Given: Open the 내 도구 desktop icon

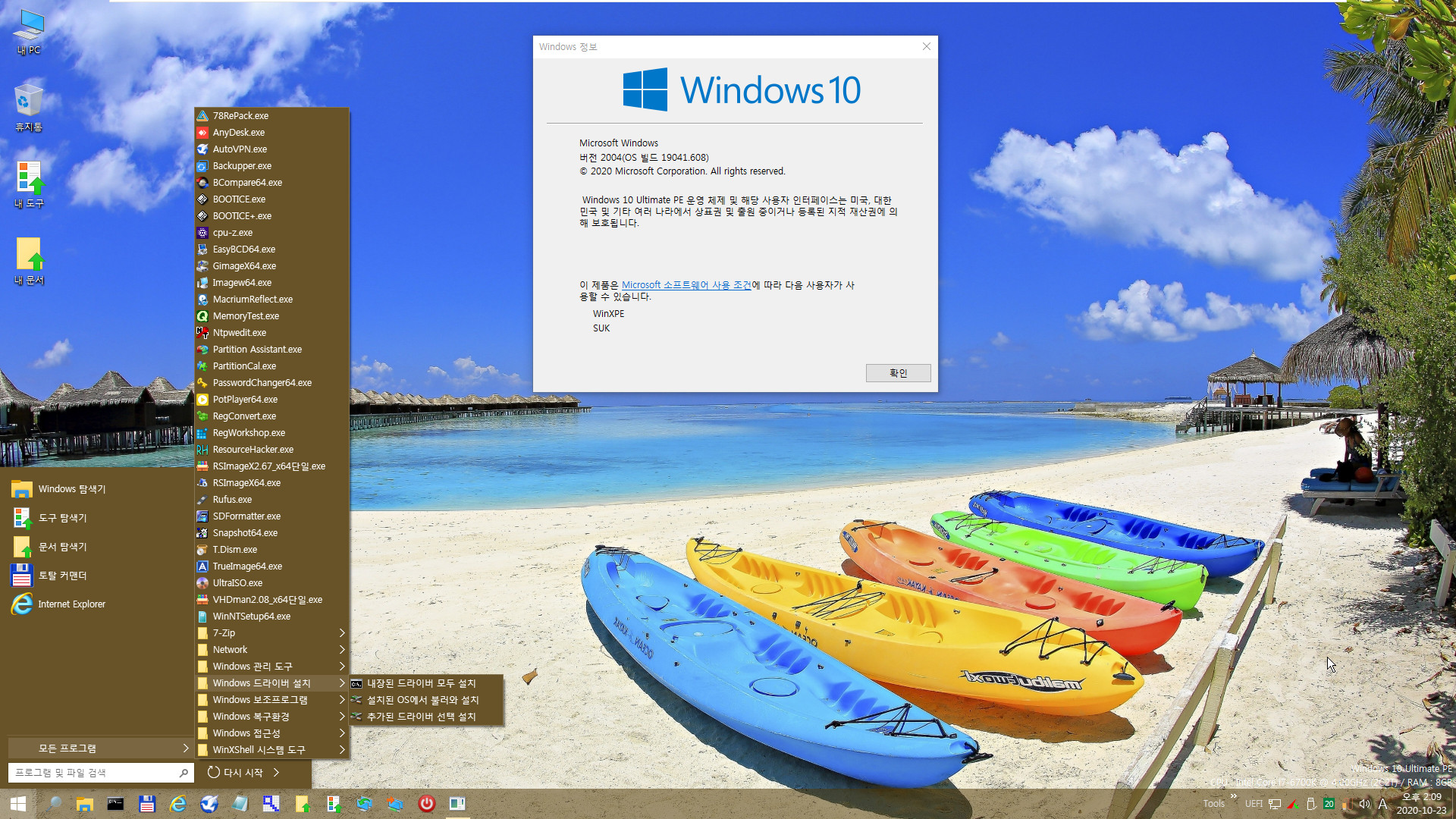Looking at the screenshot, I should point(29,184).
